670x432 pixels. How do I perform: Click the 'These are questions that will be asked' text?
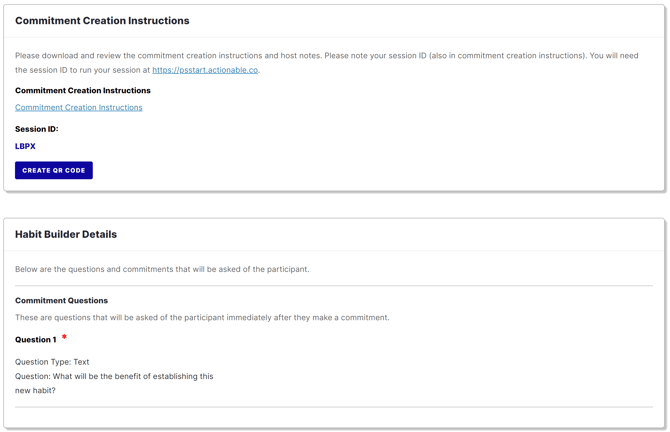point(202,317)
